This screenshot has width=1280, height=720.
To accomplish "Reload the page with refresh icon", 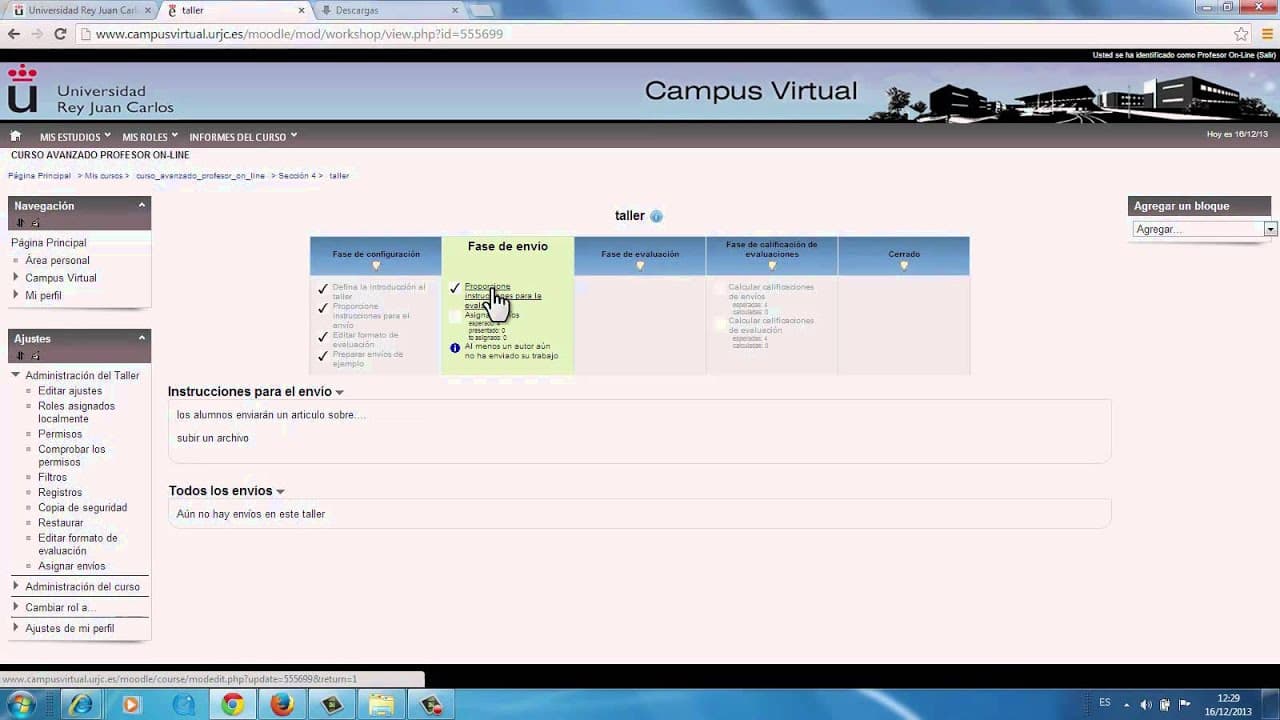I will coord(60,34).
